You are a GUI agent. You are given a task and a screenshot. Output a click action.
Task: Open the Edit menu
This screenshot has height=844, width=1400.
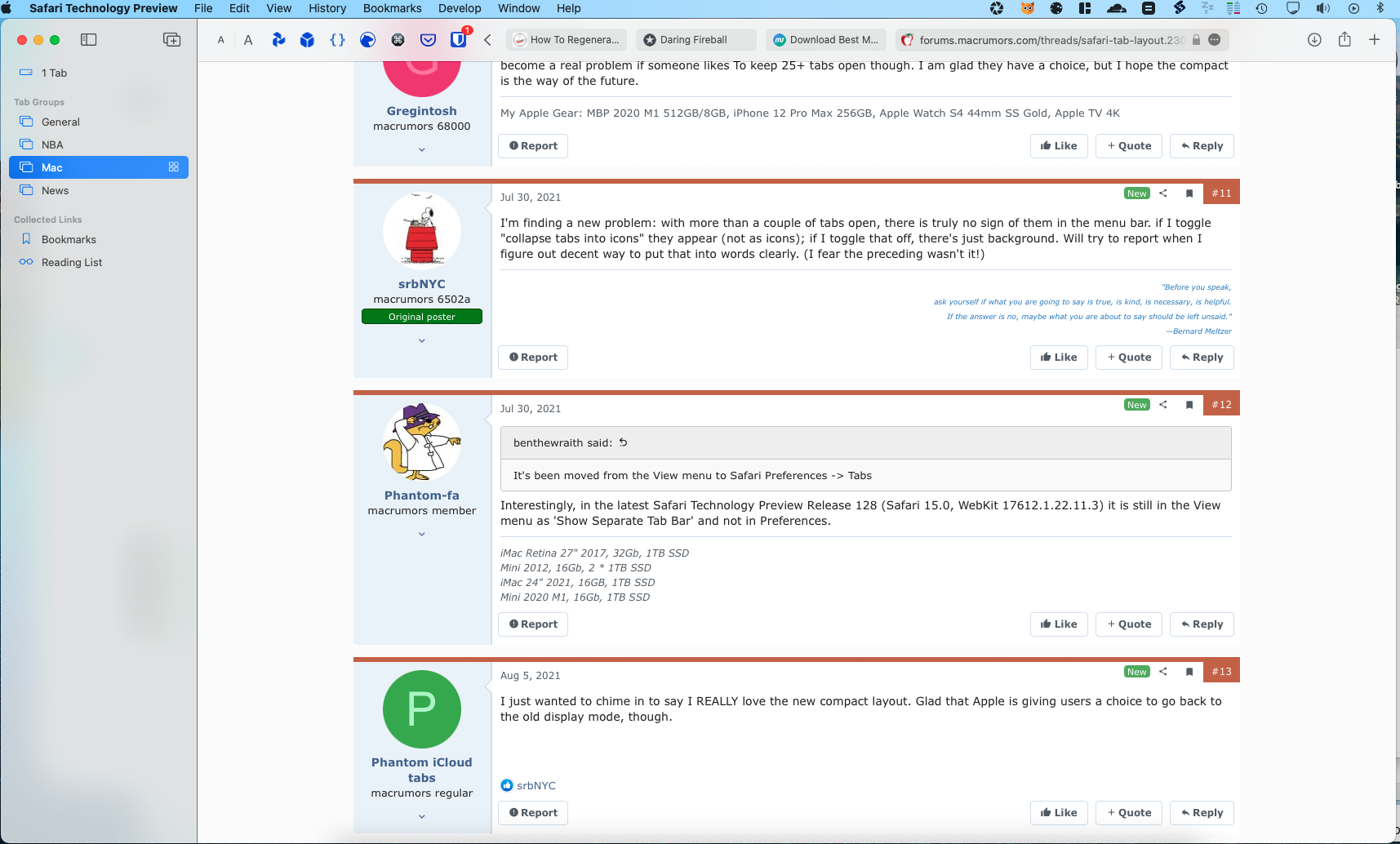(x=239, y=8)
